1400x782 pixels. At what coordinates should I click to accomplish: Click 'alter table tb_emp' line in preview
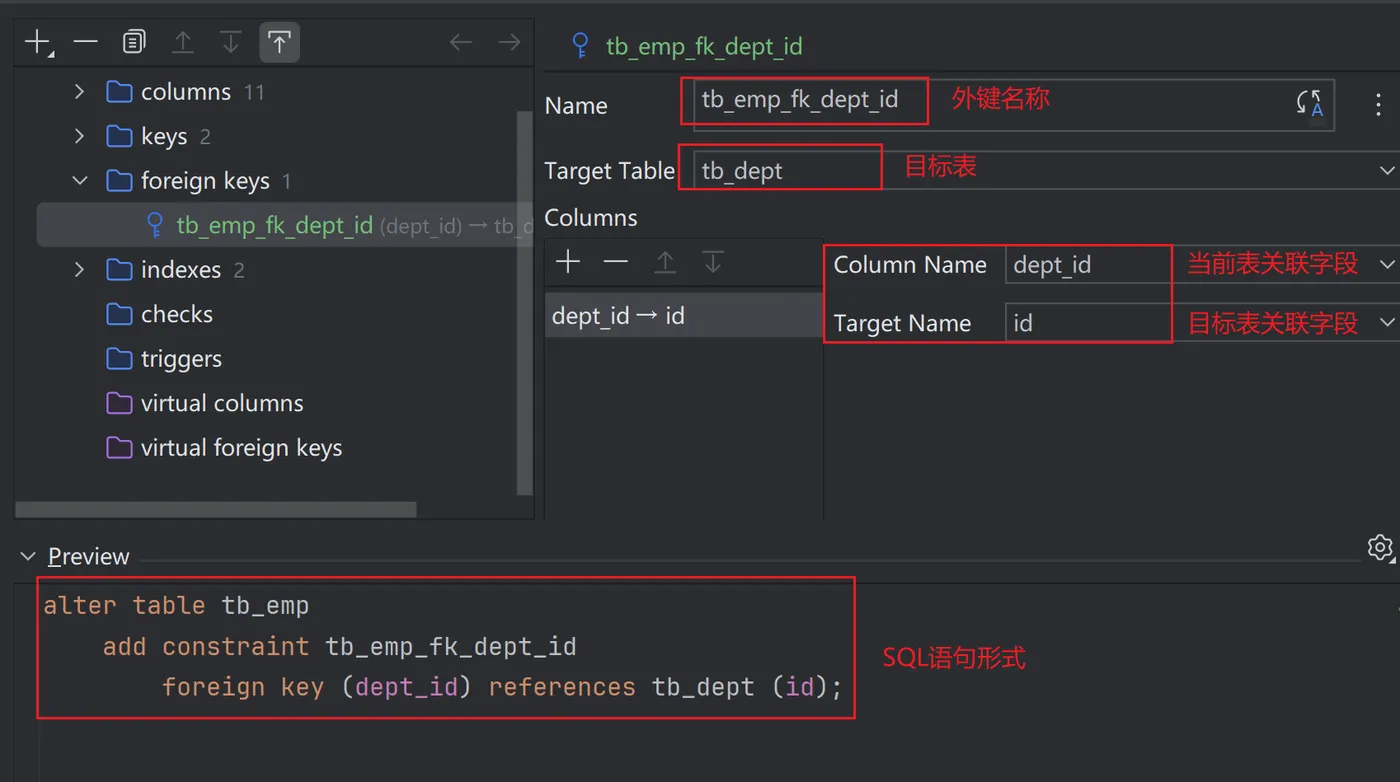click(x=176, y=606)
